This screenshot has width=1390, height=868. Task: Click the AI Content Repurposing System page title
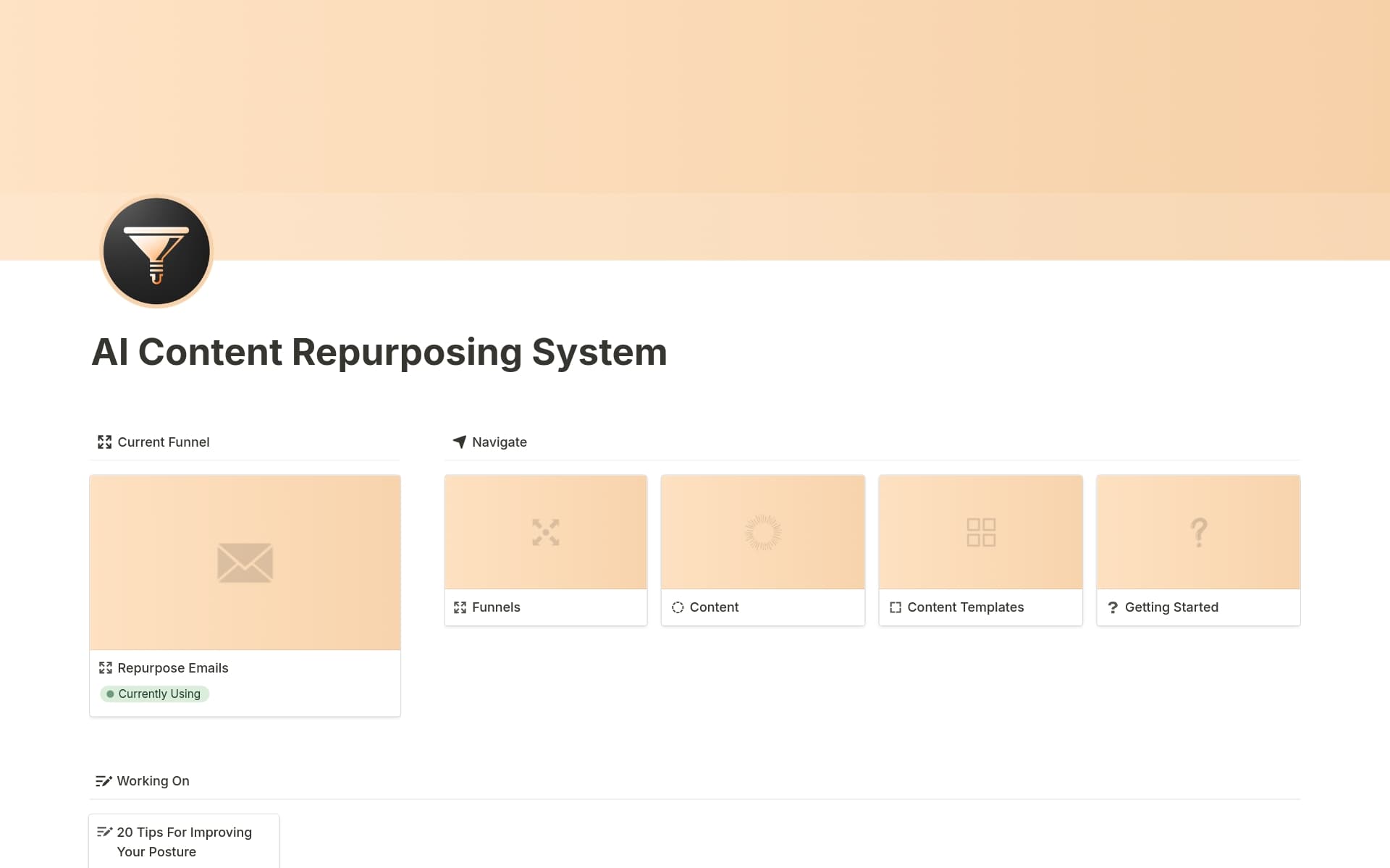[379, 353]
